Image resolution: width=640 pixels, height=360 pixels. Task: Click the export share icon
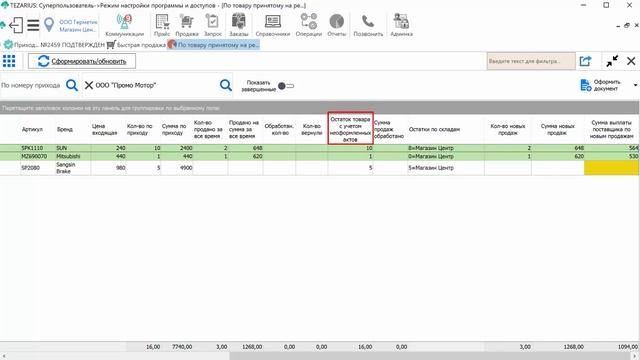(585, 61)
